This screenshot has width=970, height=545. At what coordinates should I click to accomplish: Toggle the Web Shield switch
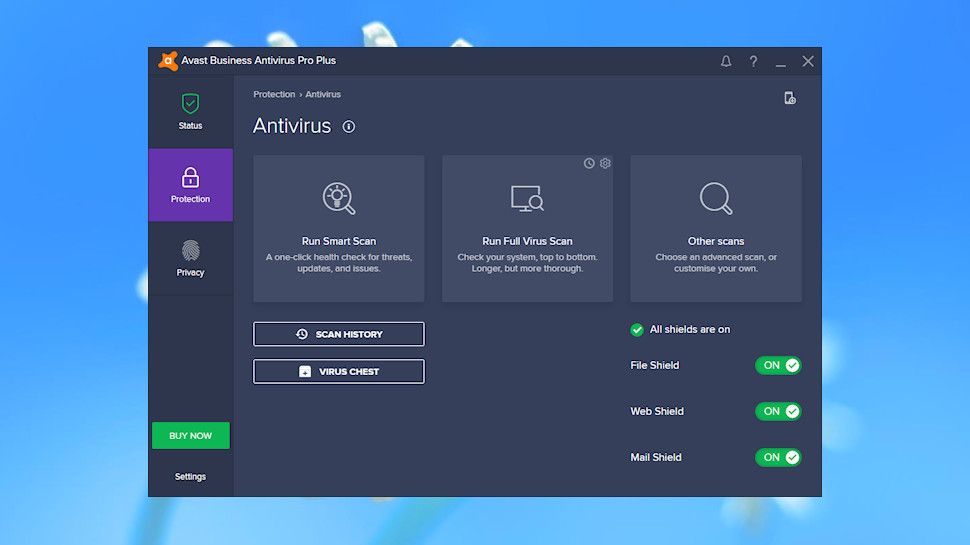pyautogui.click(x=778, y=411)
